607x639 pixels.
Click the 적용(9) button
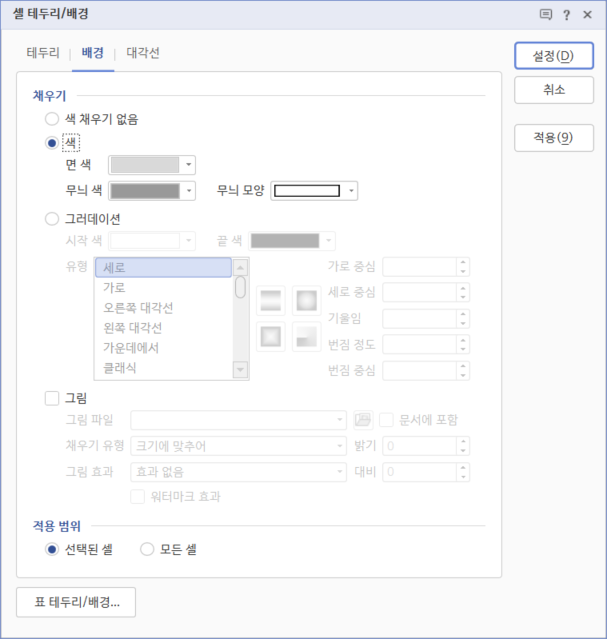tap(554, 138)
